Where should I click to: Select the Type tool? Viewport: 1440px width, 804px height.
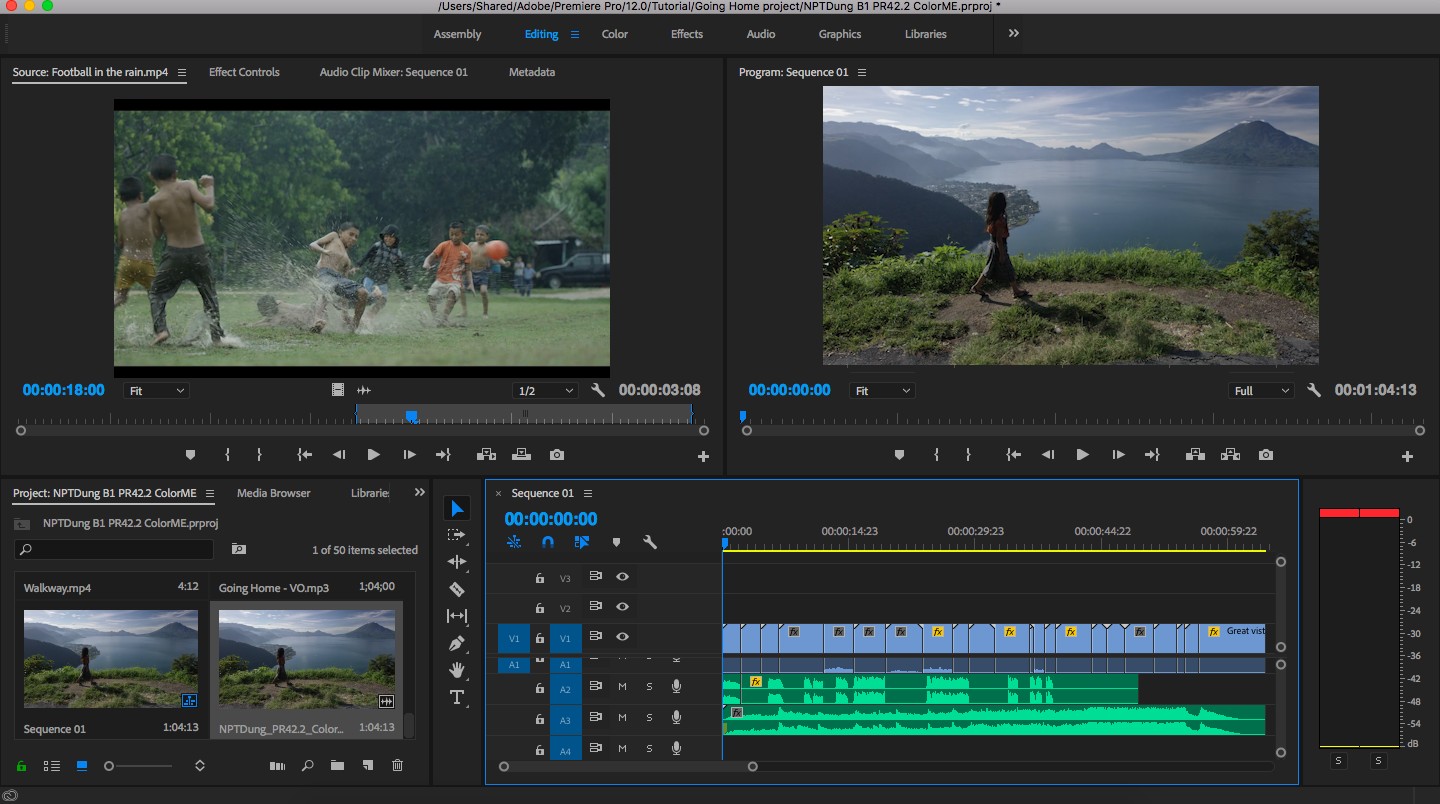(457, 697)
